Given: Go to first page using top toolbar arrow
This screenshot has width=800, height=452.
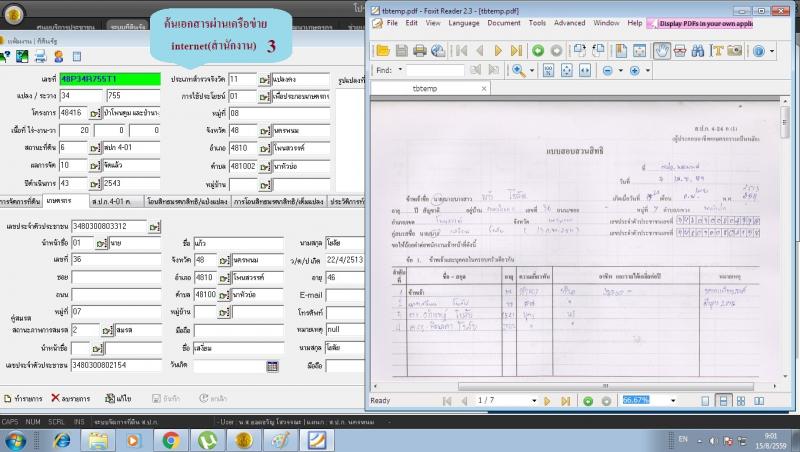Looking at the screenshot, I should 462,51.
